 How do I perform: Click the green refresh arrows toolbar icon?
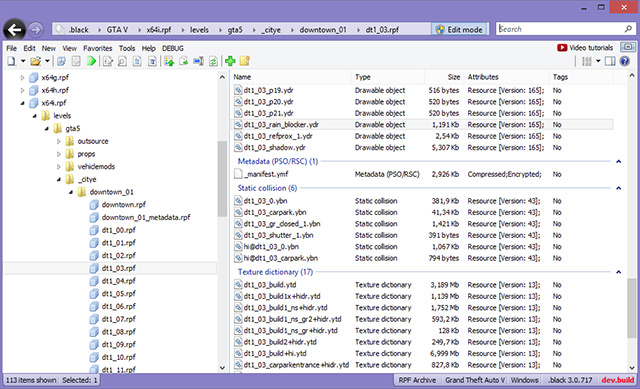click(213, 61)
